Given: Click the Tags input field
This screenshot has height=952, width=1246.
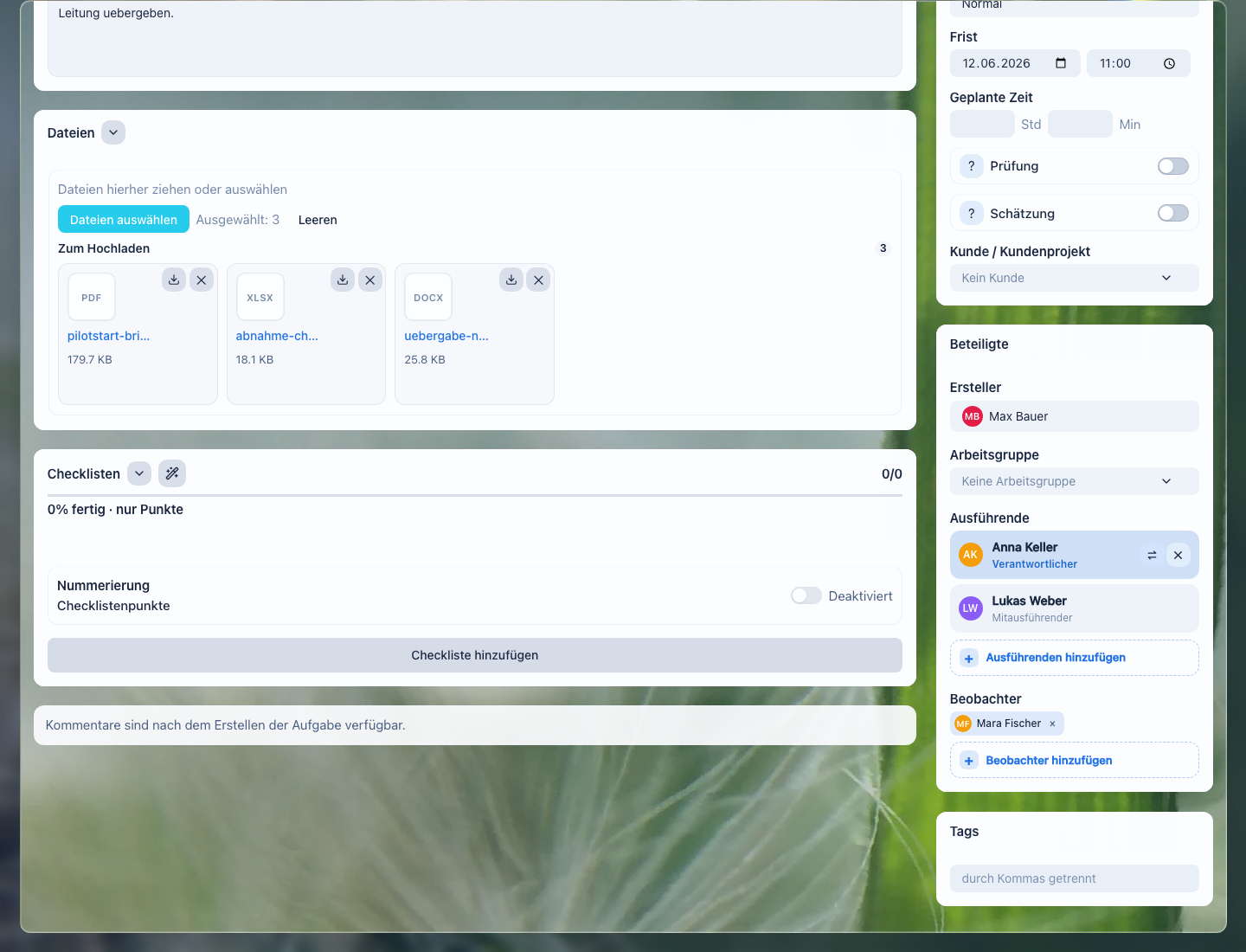Looking at the screenshot, I should (x=1075, y=878).
